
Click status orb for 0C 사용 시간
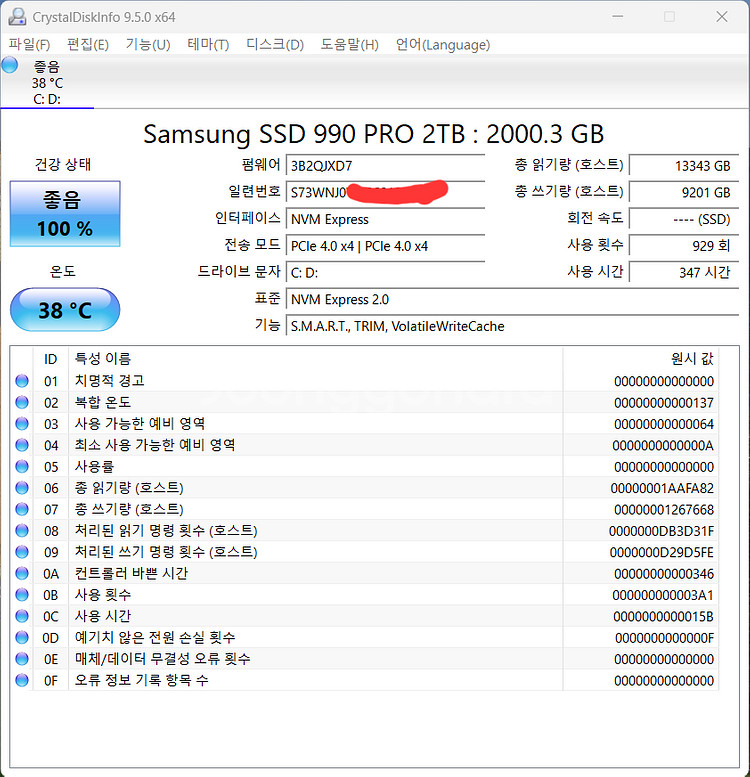22,616
